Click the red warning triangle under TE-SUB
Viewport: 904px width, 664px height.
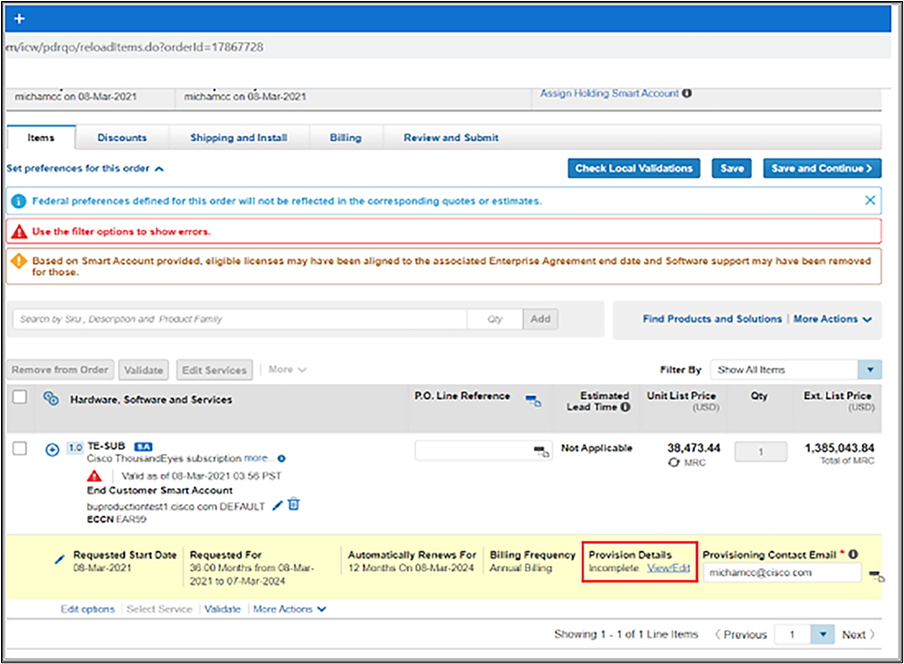tap(94, 476)
